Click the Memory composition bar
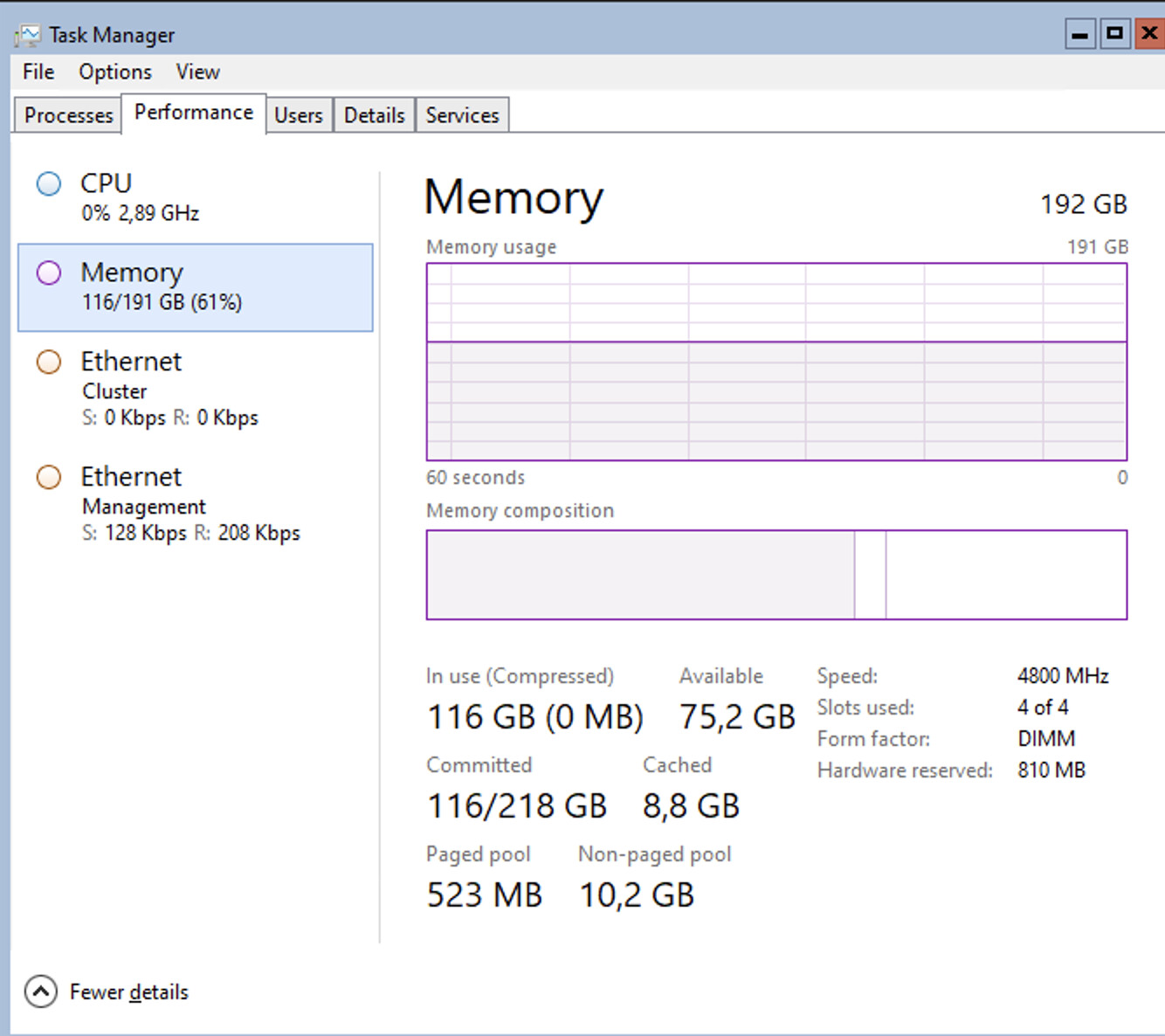This screenshot has height=1036, width=1165. tap(776, 575)
